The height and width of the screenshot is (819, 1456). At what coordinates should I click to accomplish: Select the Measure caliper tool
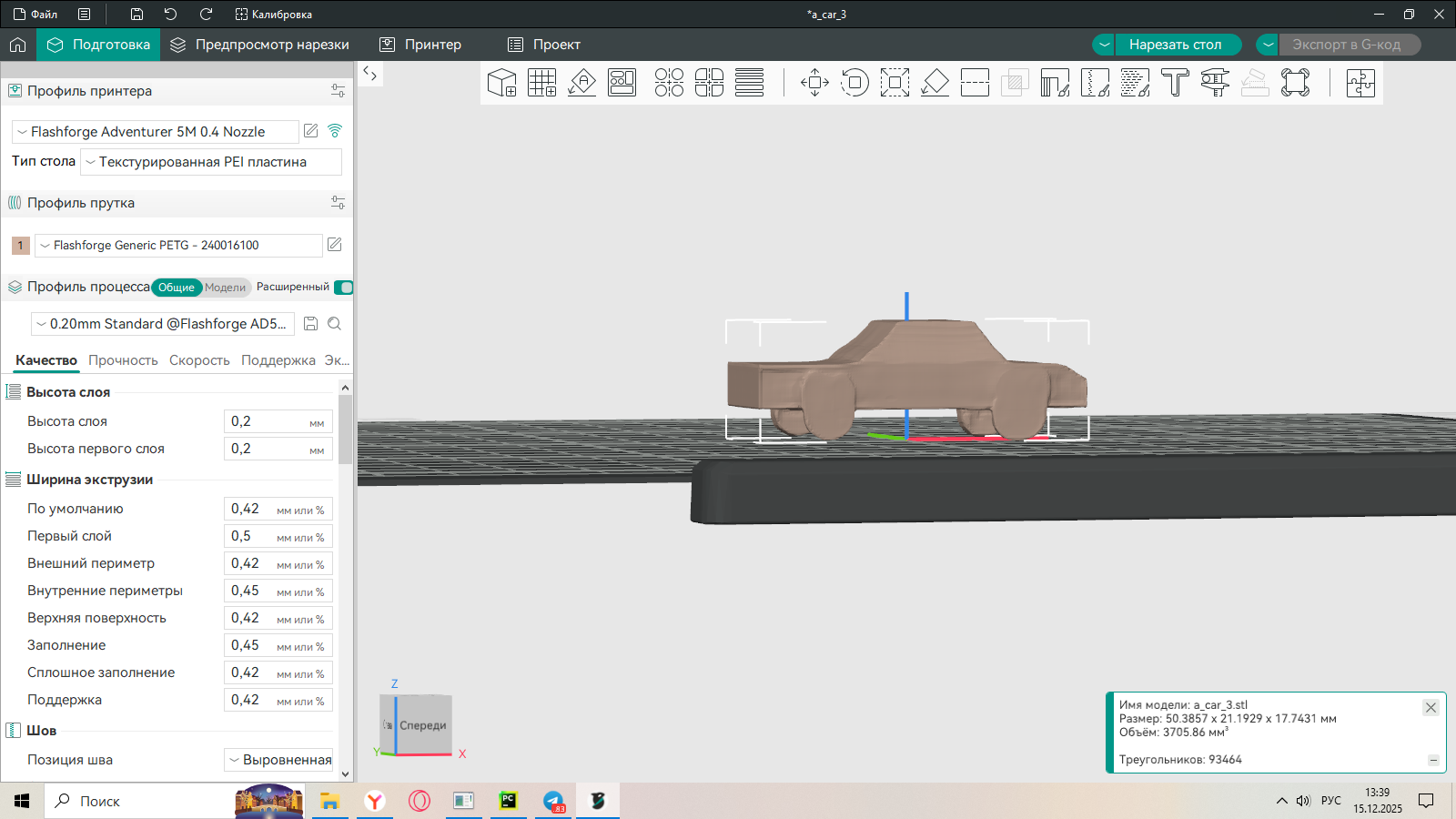coord(1215,83)
